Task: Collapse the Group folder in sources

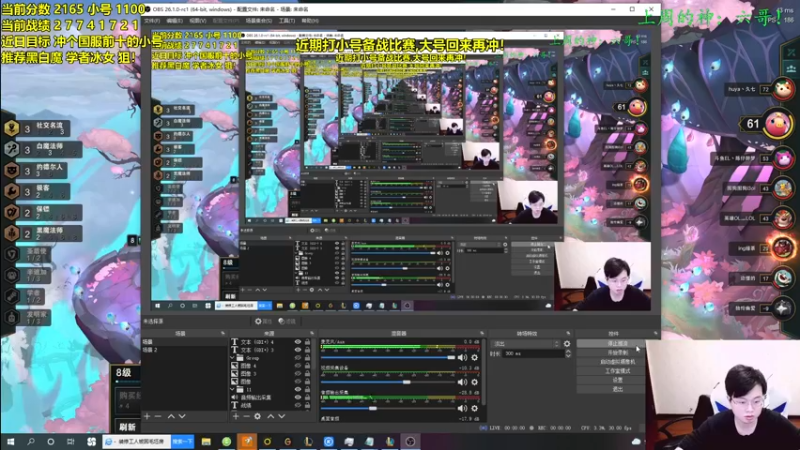Action: [x=233, y=358]
